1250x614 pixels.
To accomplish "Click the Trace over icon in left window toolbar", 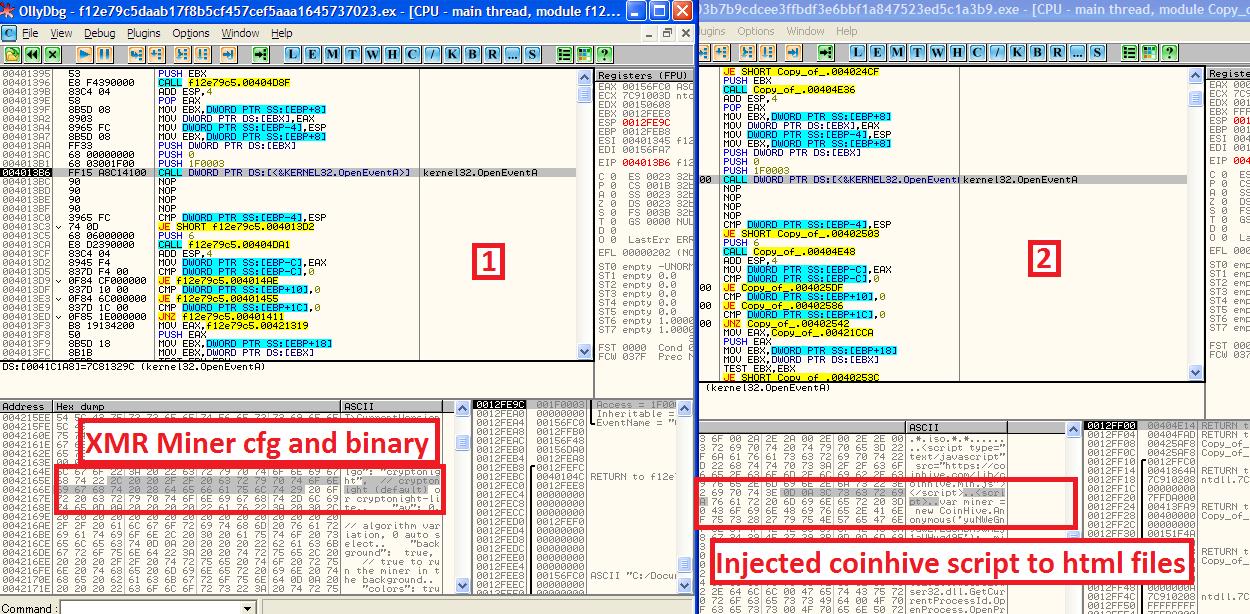I will coord(202,53).
